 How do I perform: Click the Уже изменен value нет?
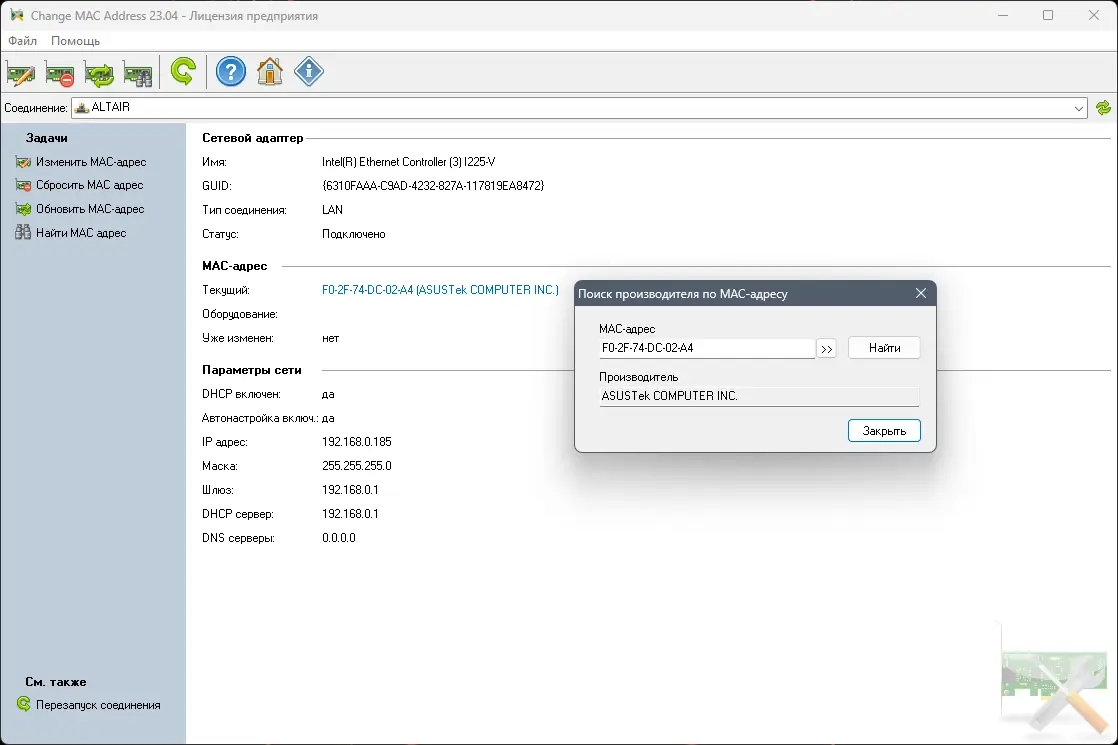330,339
